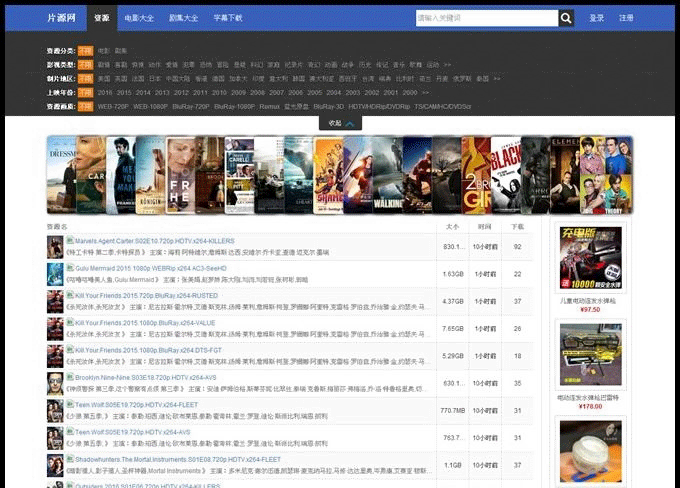
Task: Filter quality by TS/CAM/HC/DVDScr
Action: tap(443, 106)
